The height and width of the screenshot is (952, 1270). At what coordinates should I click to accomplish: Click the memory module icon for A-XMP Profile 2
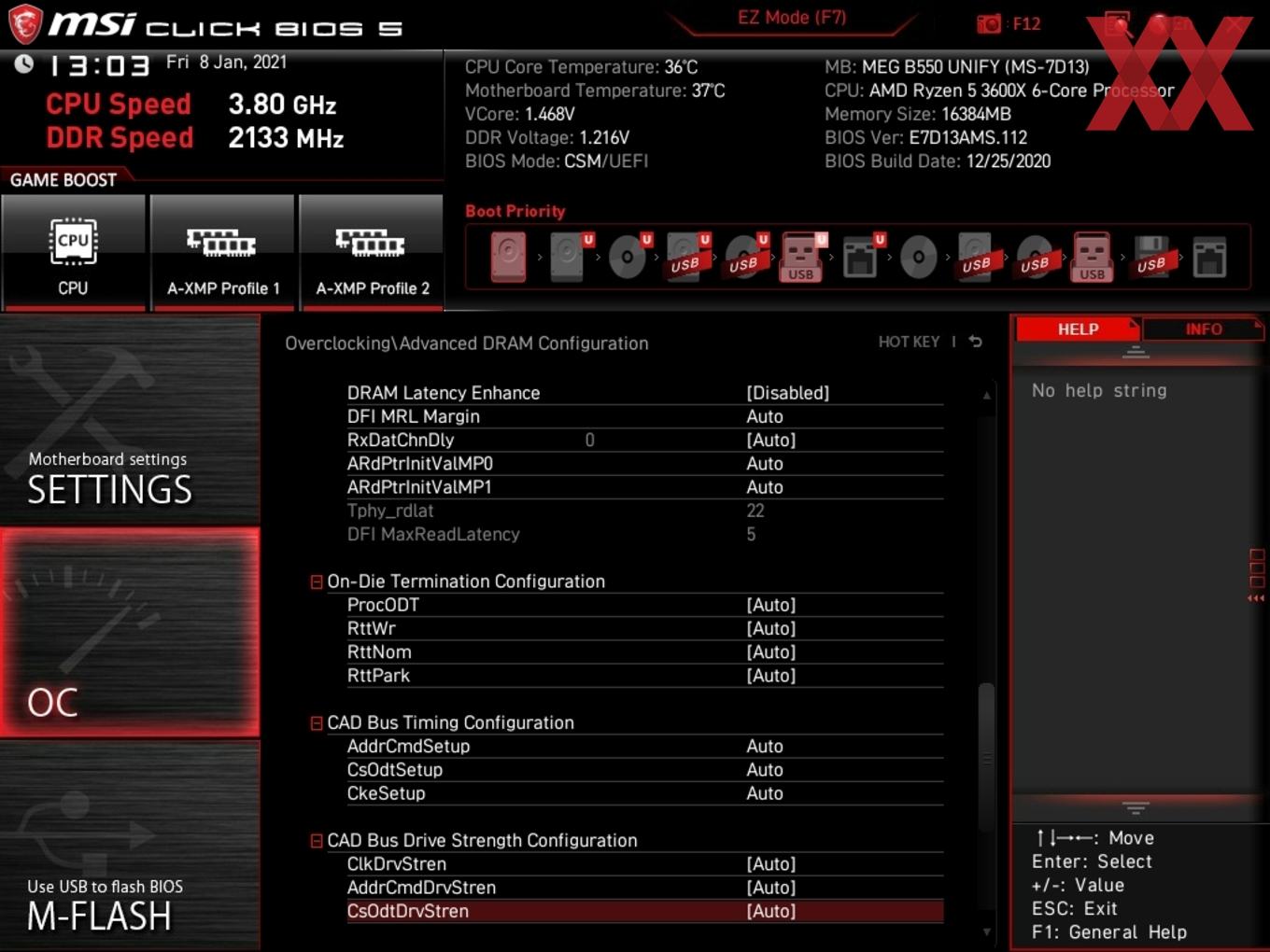371,243
